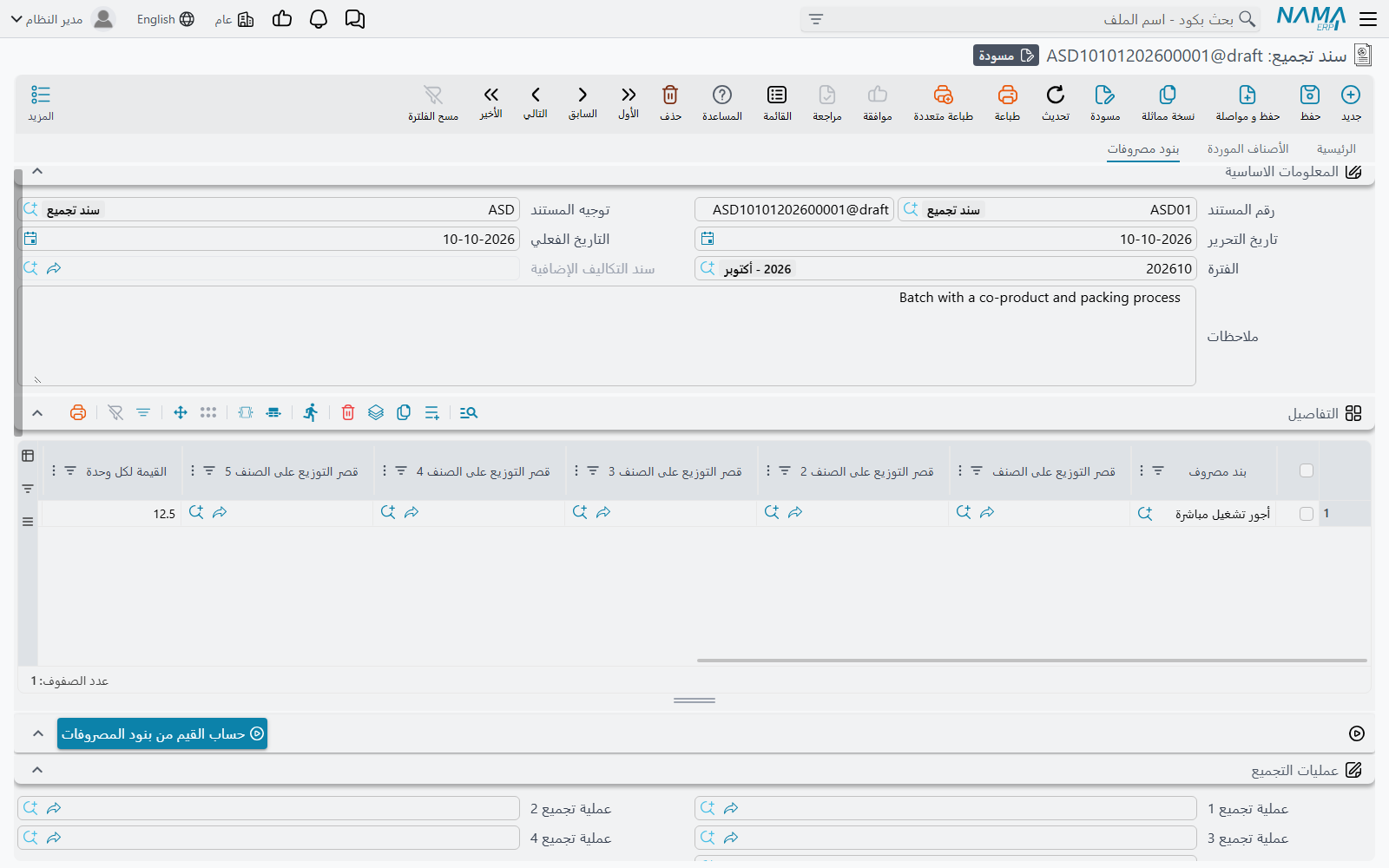Open the NAMA ERP hamburger menu
Screen dimensions: 1389x868
pyautogui.click(x=1368, y=19)
